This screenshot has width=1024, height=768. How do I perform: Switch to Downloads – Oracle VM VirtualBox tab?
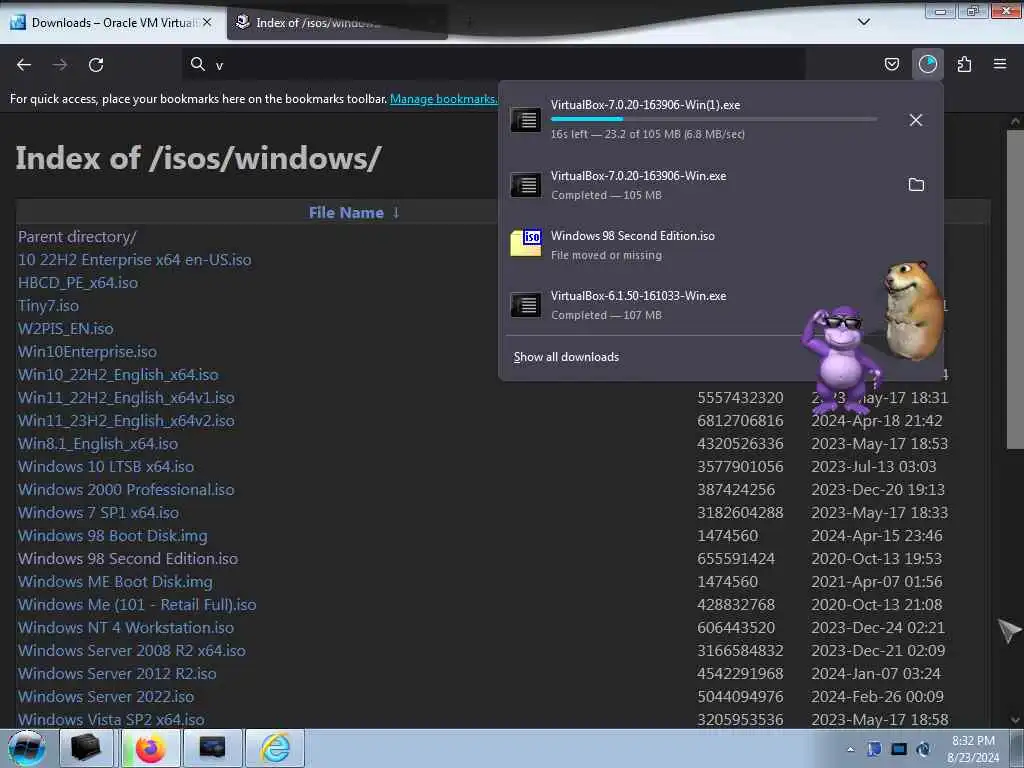coord(112,22)
